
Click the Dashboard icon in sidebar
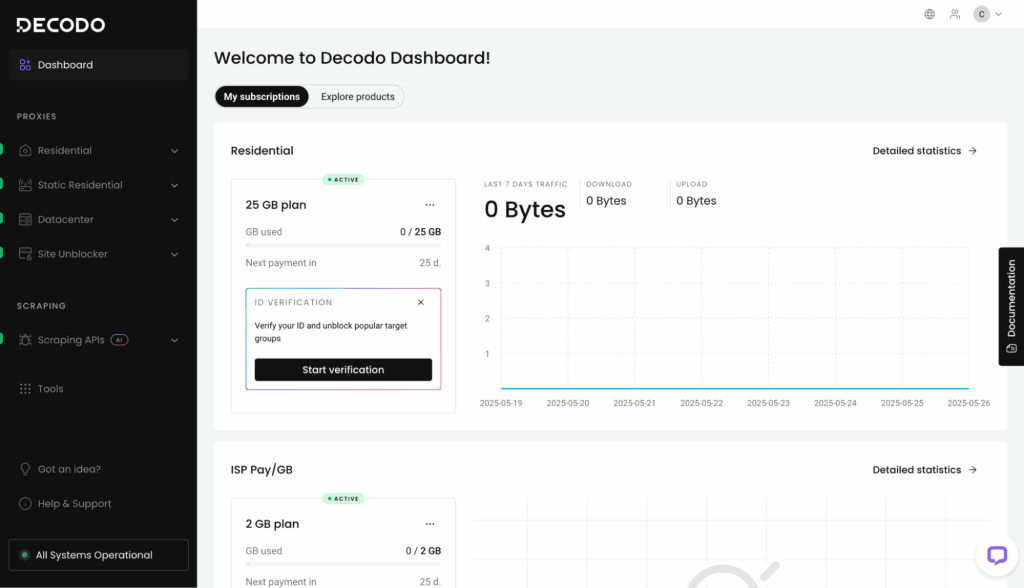[25, 64]
